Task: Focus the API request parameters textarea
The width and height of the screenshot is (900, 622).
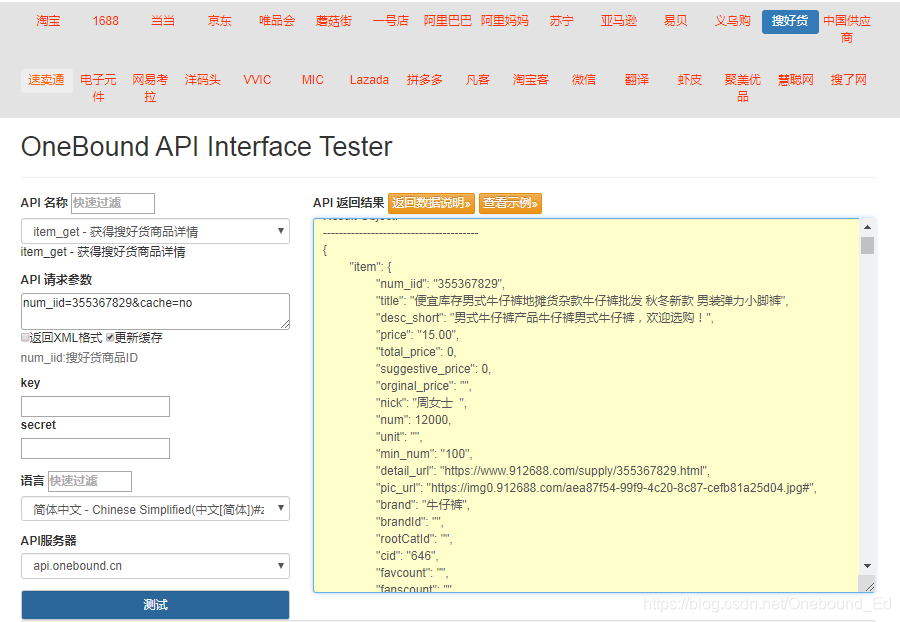Action: 155,311
